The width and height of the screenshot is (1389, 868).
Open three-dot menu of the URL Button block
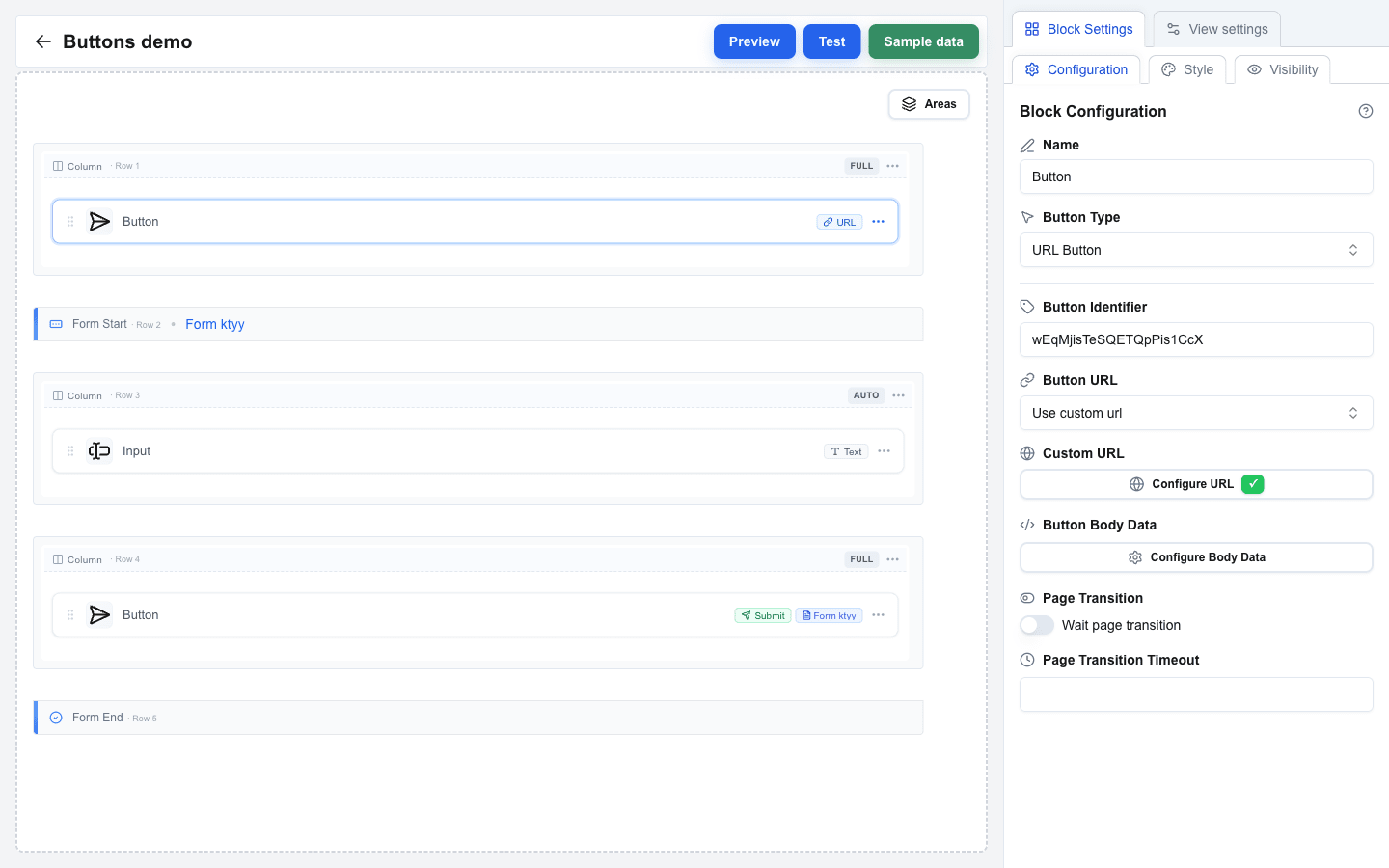tap(878, 222)
